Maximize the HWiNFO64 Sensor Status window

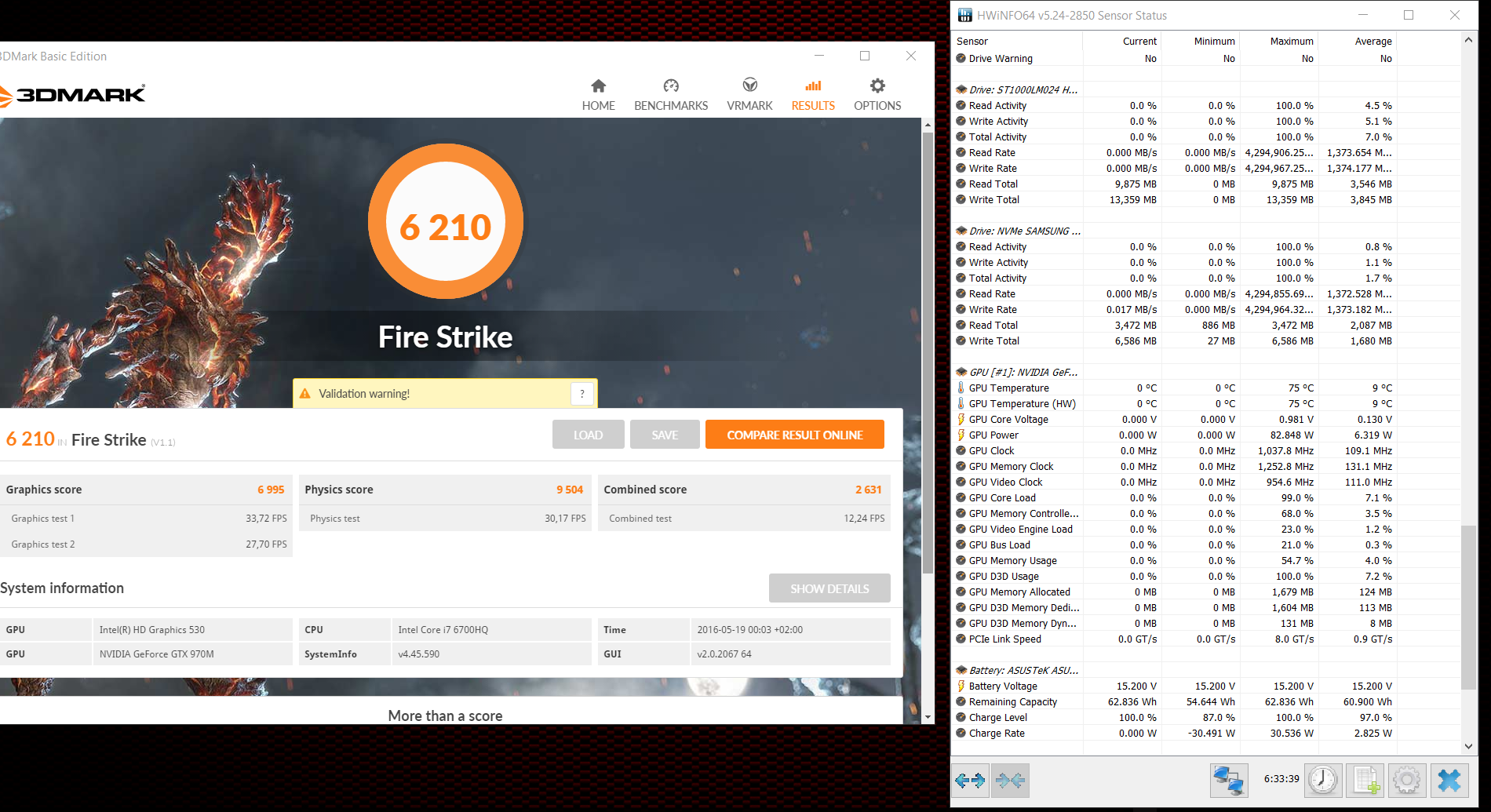pyautogui.click(x=1409, y=15)
